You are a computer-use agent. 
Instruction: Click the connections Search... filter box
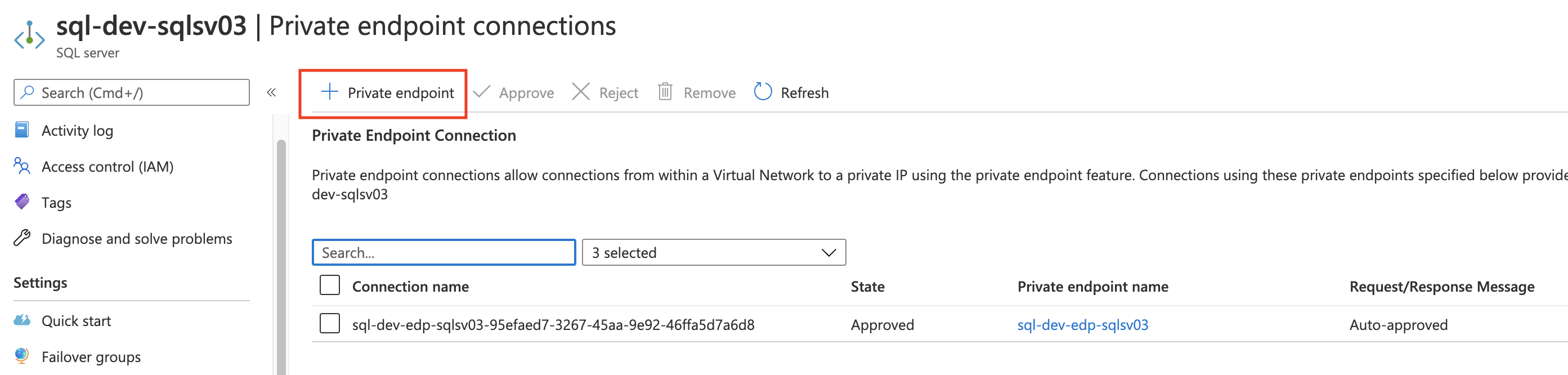(443, 253)
